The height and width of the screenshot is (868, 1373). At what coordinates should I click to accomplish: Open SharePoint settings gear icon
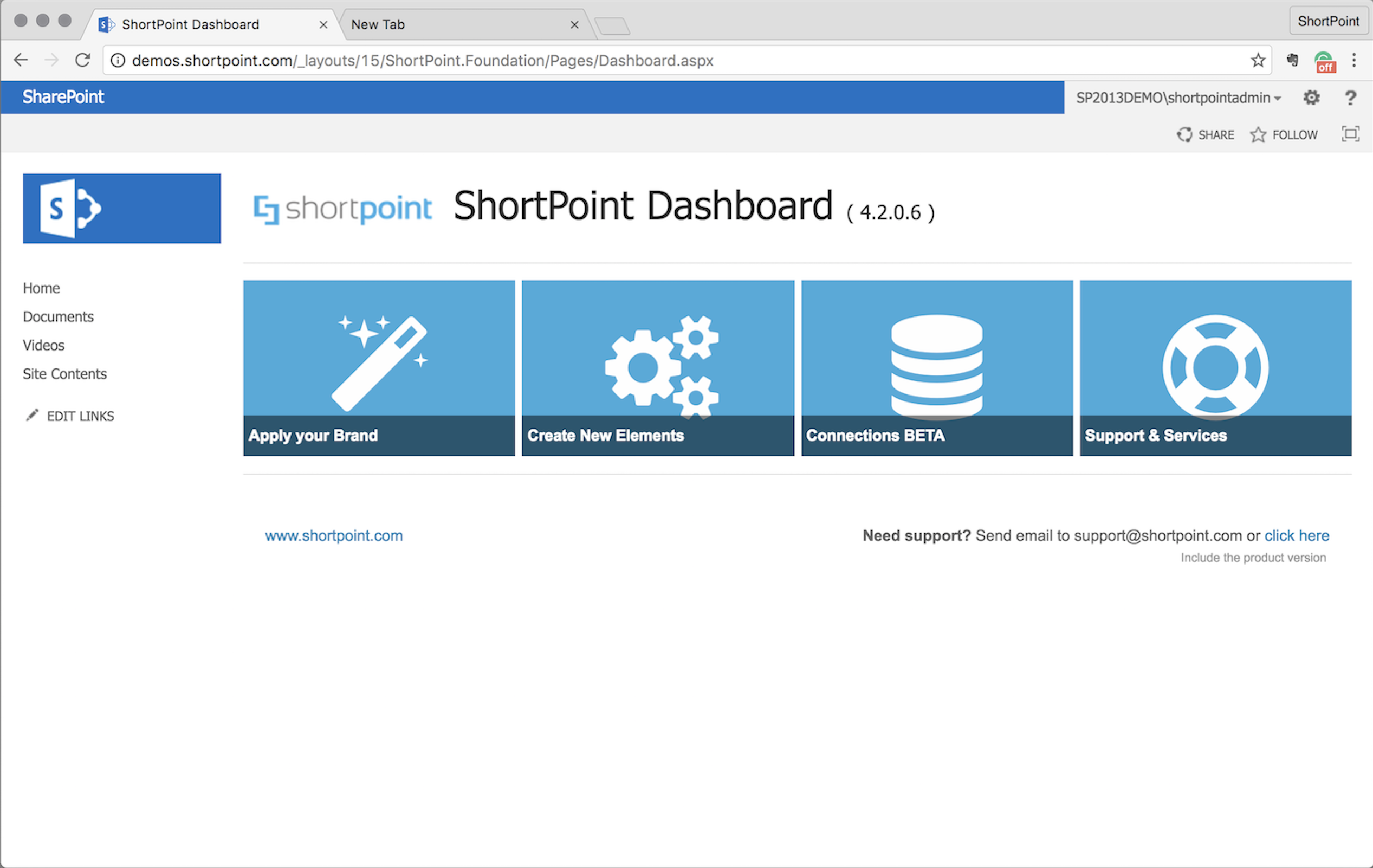tap(1311, 97)
